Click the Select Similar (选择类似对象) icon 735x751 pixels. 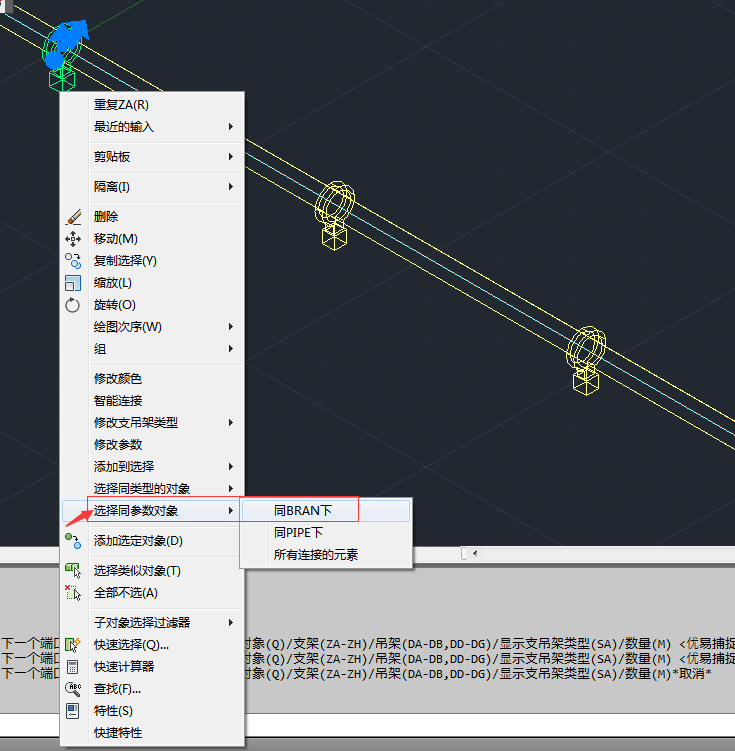[x=73, y=570]
